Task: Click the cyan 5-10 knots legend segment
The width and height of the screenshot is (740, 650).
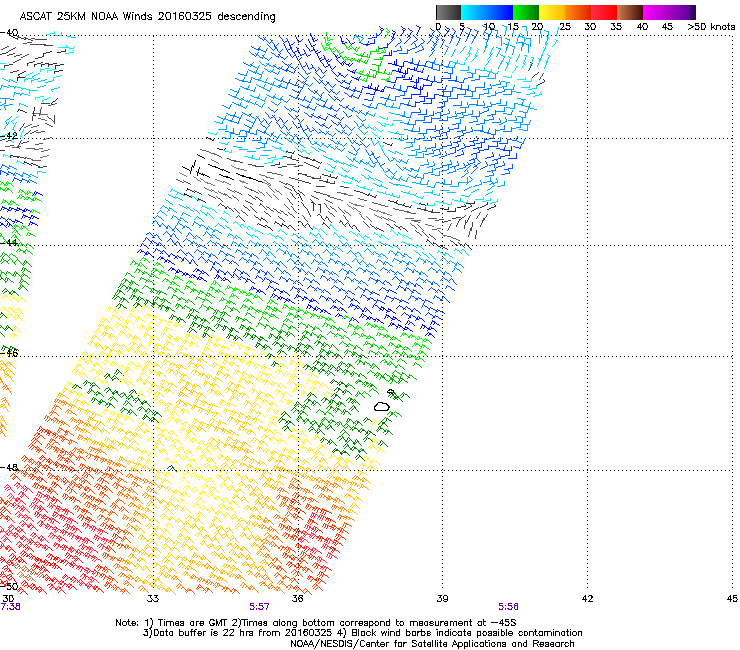Action: [474, 12]
